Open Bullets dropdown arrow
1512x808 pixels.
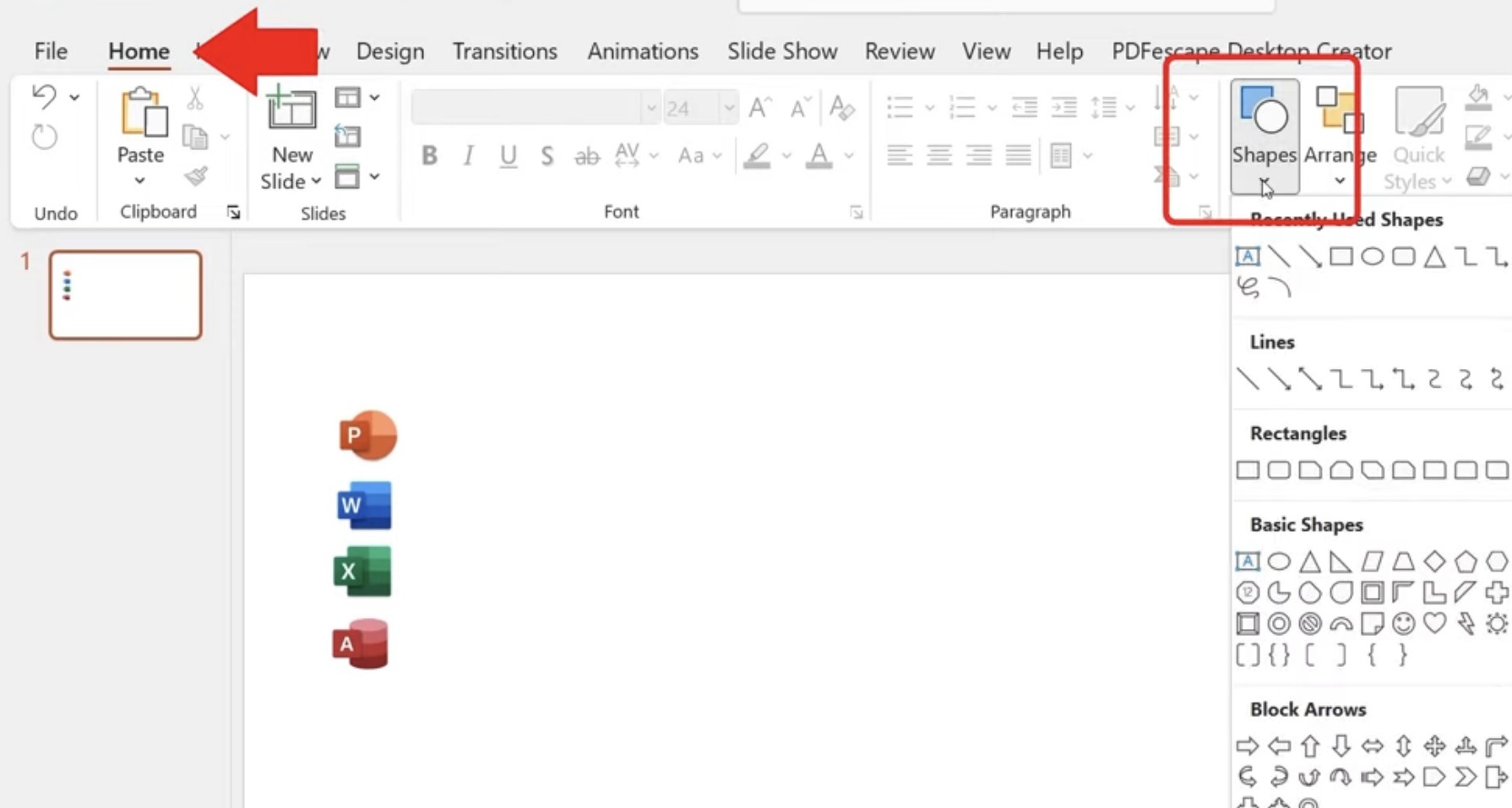point(929,108)
